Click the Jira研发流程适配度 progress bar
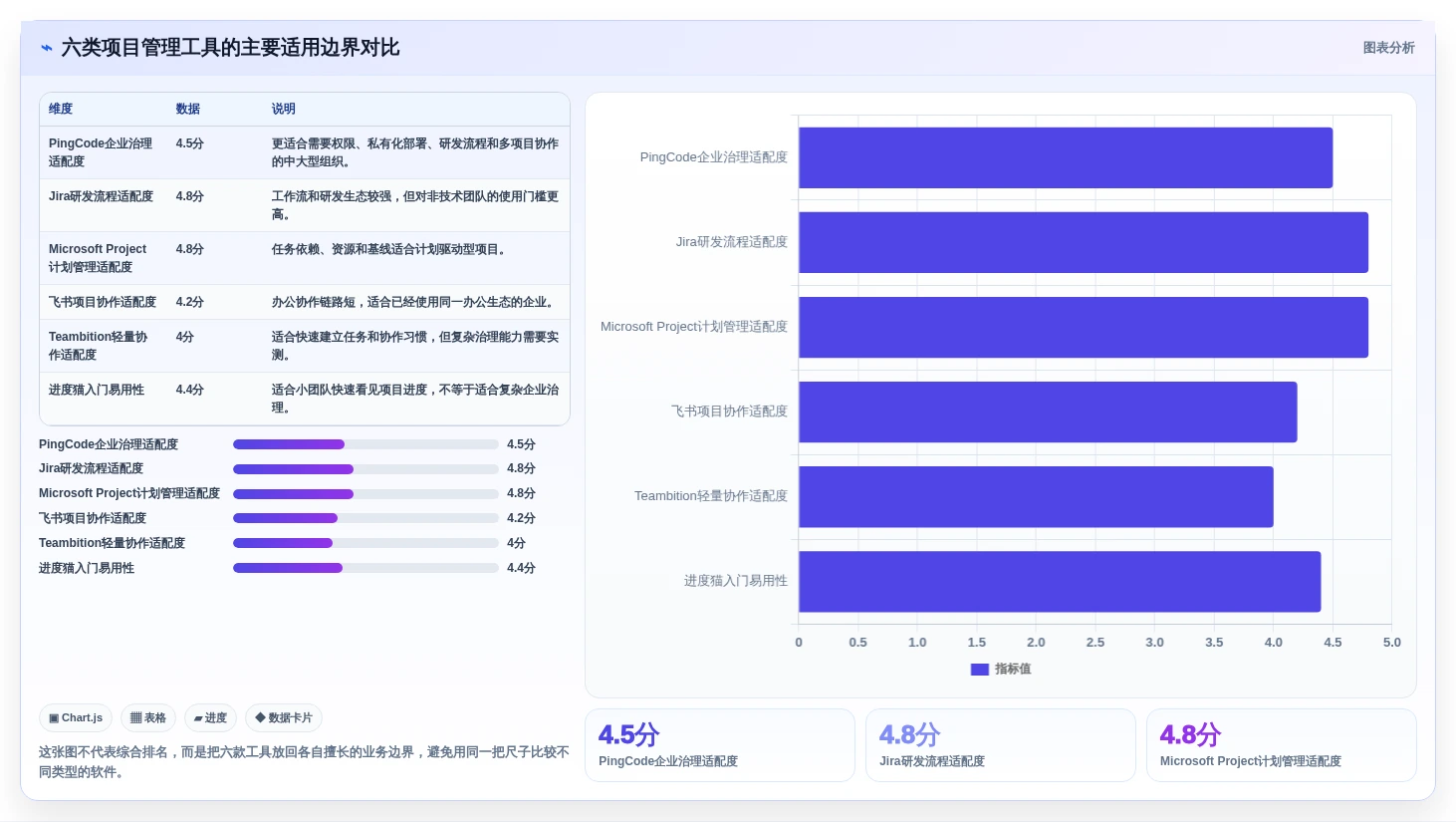This screenshot has width=1456, height=822. [x=365, y=469]
